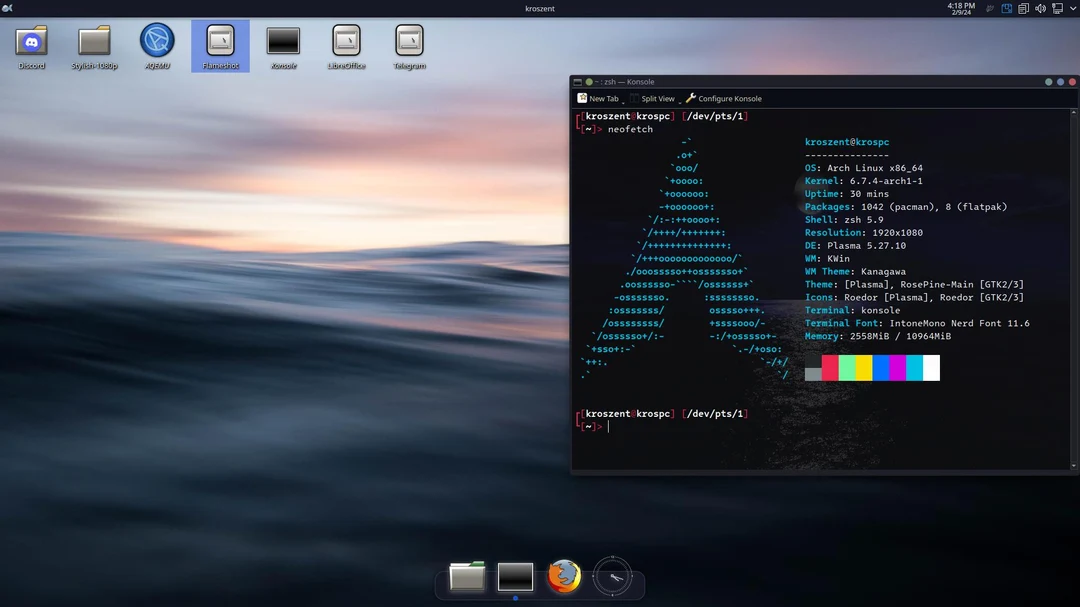This screenshot has height=607, width=1080.
Task: Click 'OS: Arch Linux x86_64' line
Action: point(864,168)
